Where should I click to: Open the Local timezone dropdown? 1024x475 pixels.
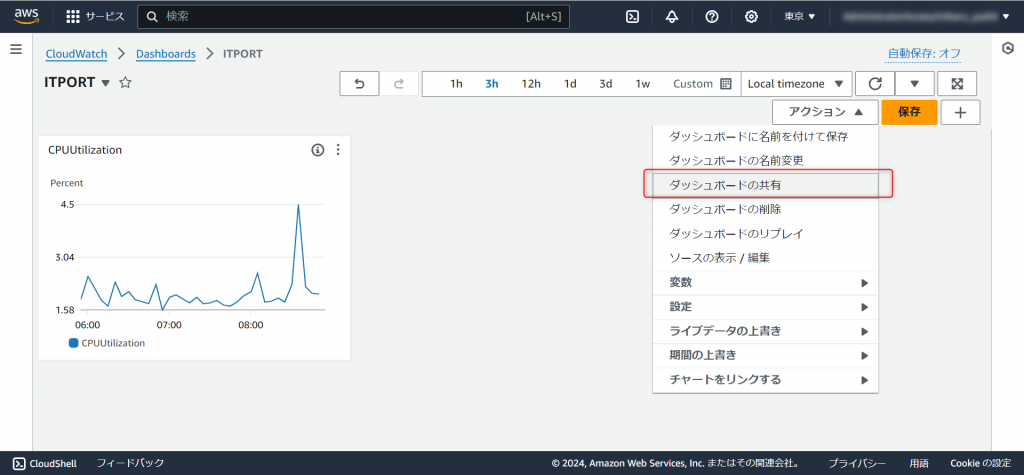[x=796, y=84]
